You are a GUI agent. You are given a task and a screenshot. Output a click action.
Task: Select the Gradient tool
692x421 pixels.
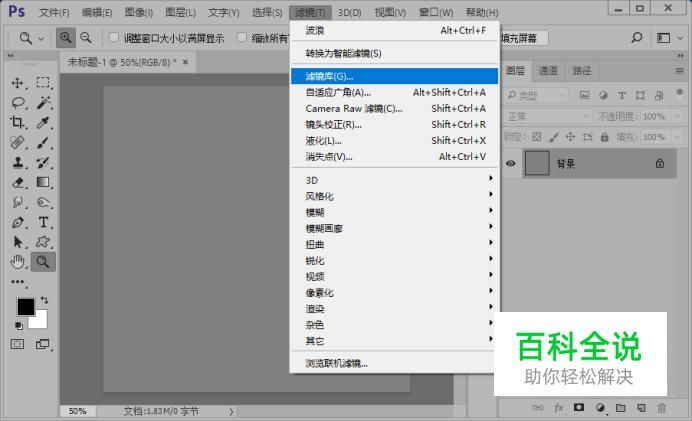pyautogui.click(x=43, y=182)
